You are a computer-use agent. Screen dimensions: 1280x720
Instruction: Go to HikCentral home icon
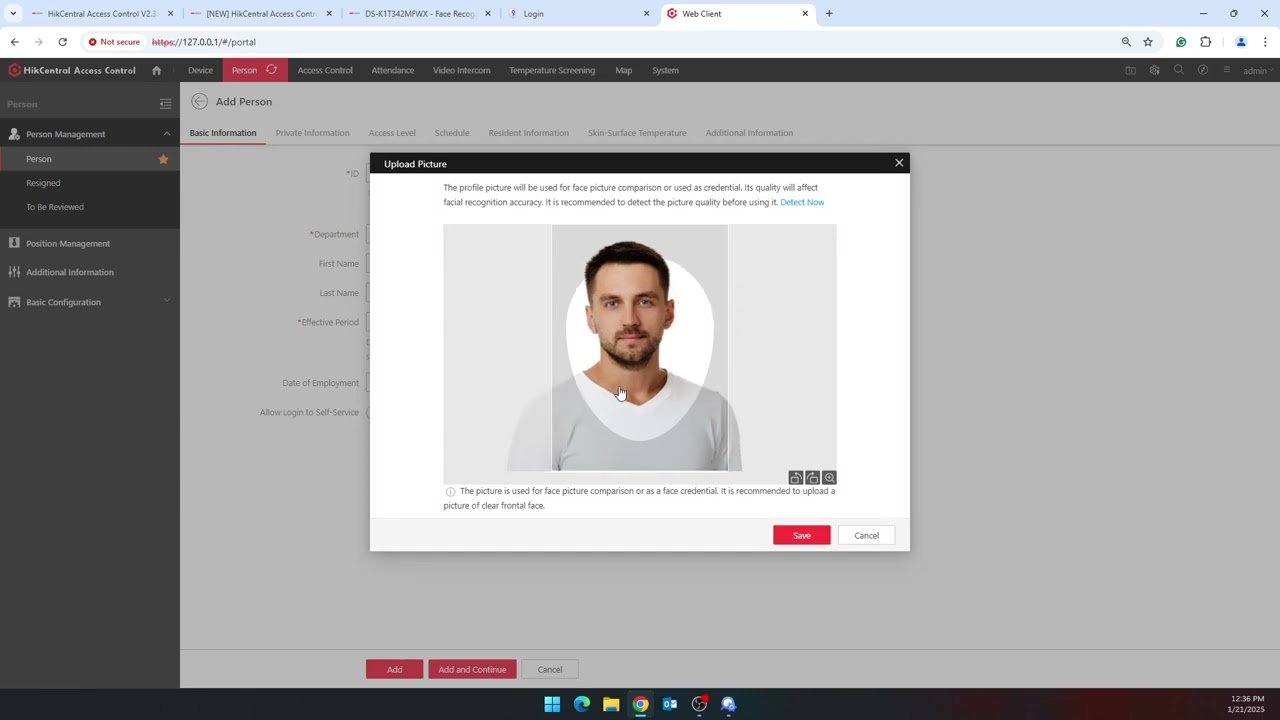point(156,70)
